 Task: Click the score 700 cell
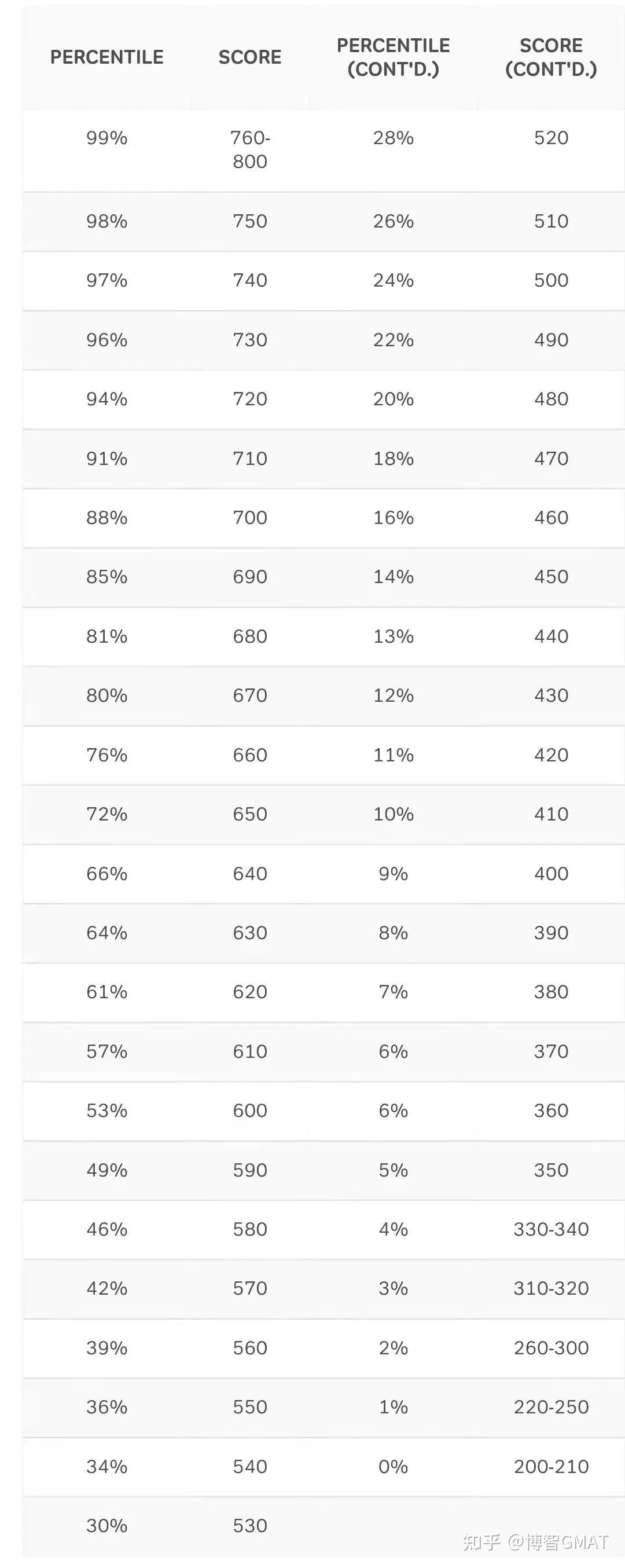coord(249,518)
